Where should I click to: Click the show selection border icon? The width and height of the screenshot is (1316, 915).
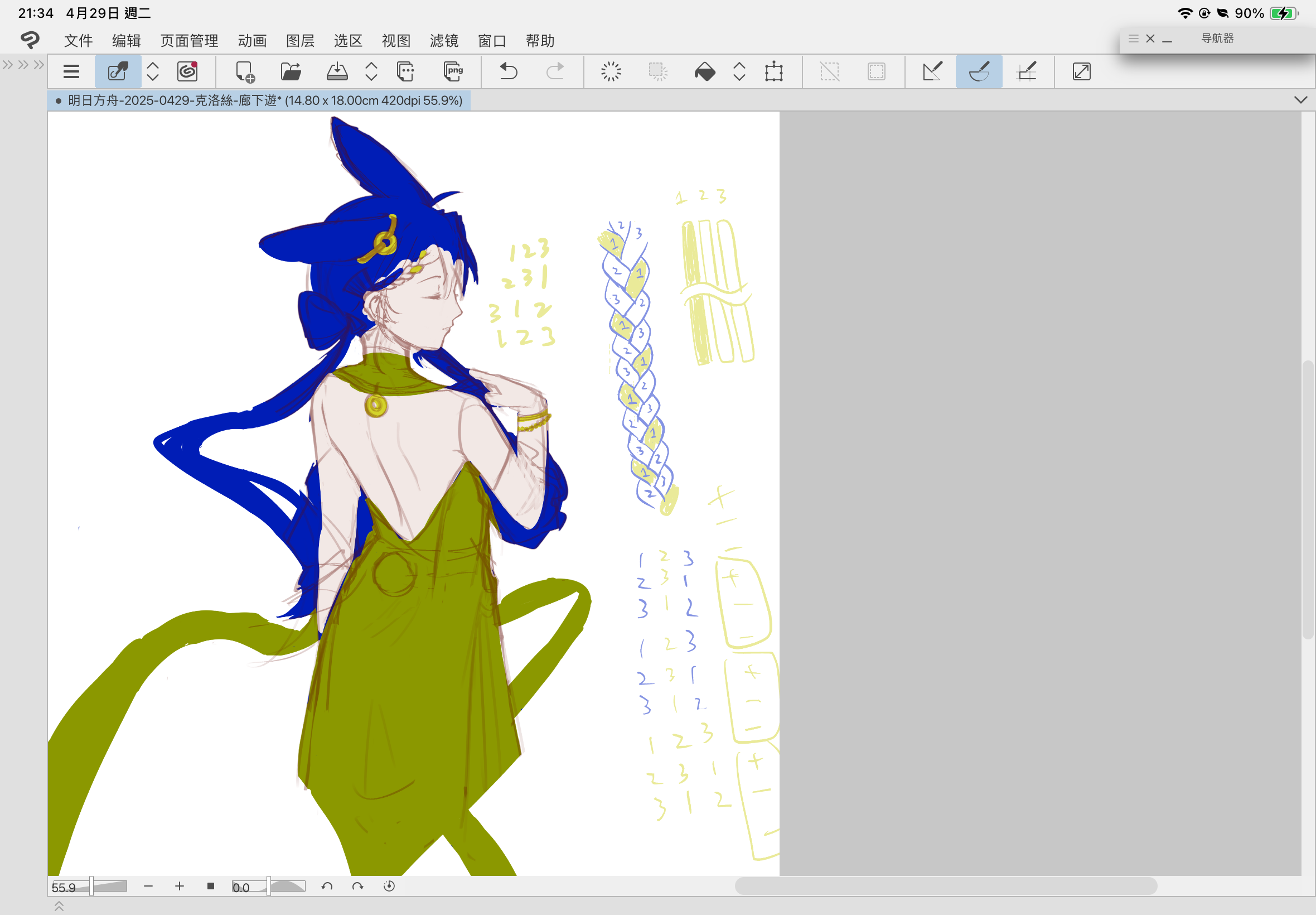877,71
